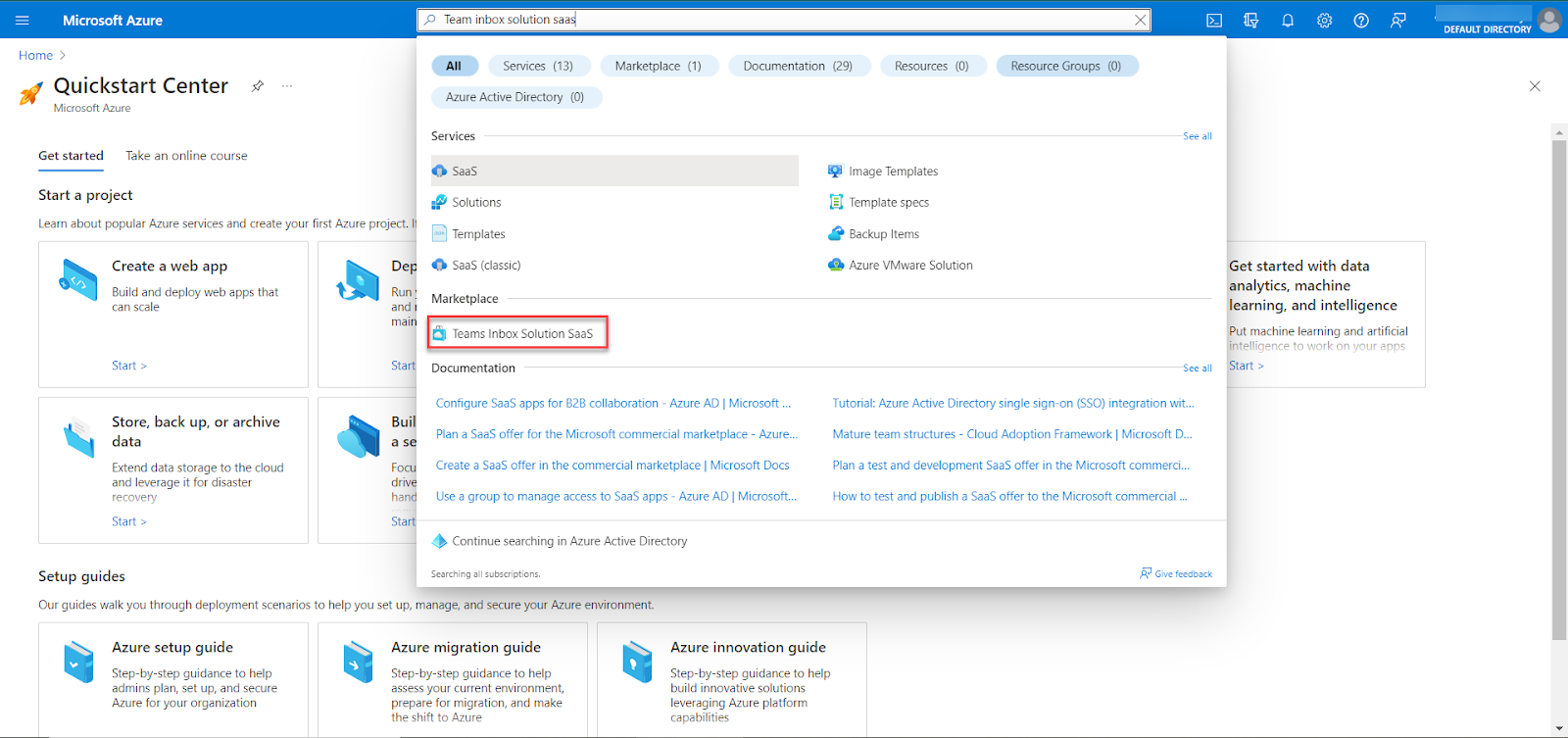Click the Azure Active Directory diamond icon

click(x=440, y=541)
